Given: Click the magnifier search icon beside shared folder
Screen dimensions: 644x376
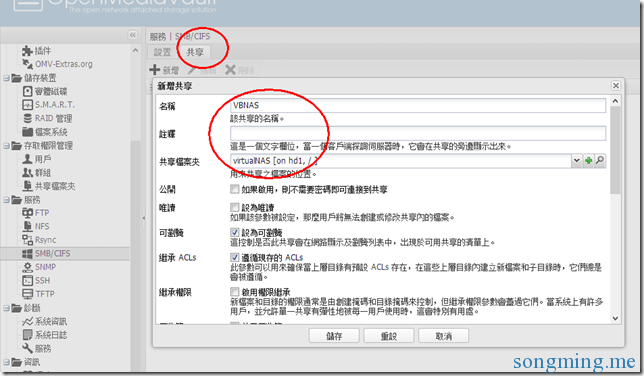Looking at the screenshot, I should [x=600, y=160].
